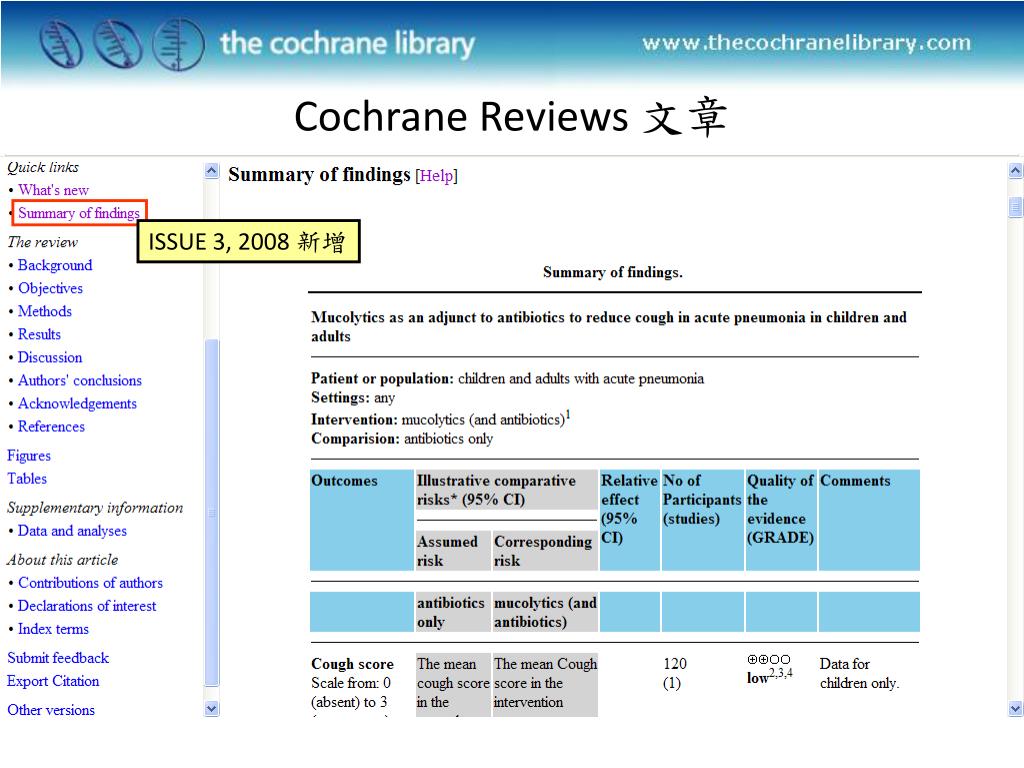The image size is (1024, 768).
Task: Click the 'Quick links' sidebar heading
Action: 43,167
